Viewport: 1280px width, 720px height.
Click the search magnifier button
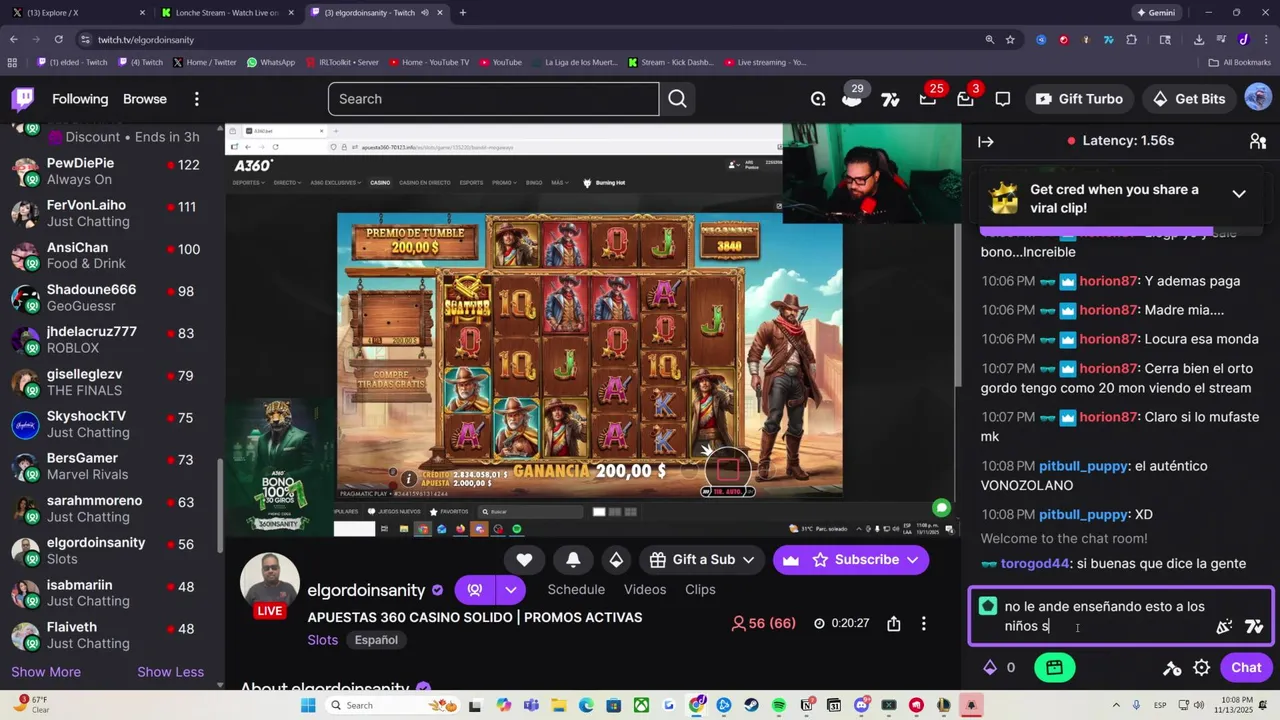pyautogui.click(x=677, y=99)
